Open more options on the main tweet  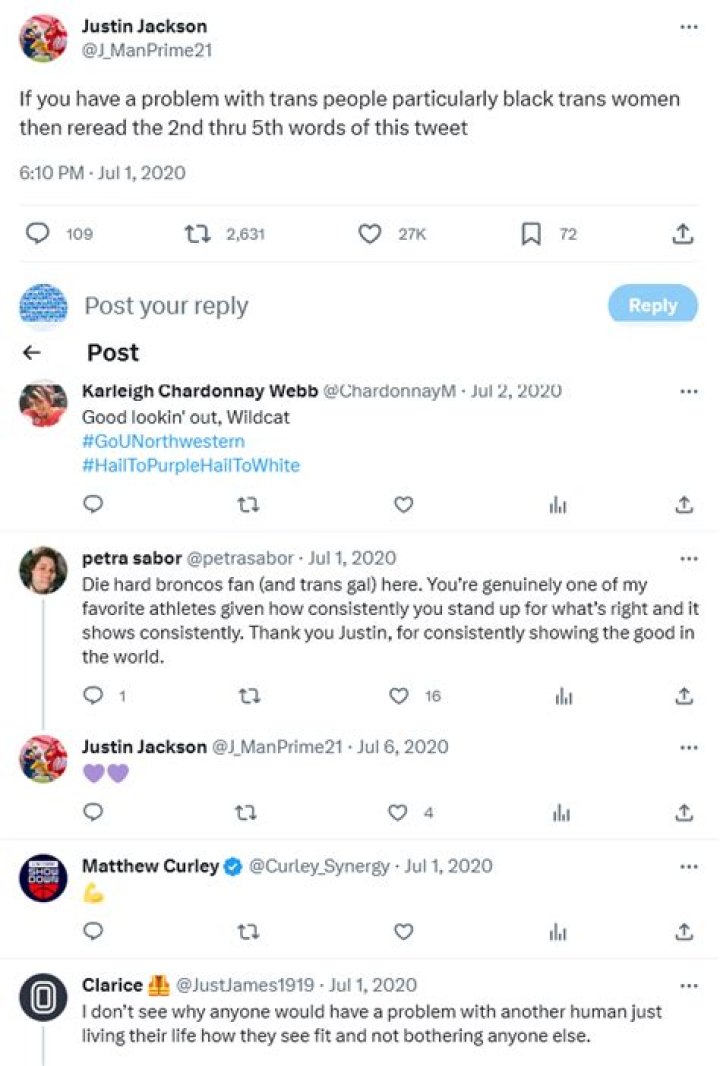688,27
